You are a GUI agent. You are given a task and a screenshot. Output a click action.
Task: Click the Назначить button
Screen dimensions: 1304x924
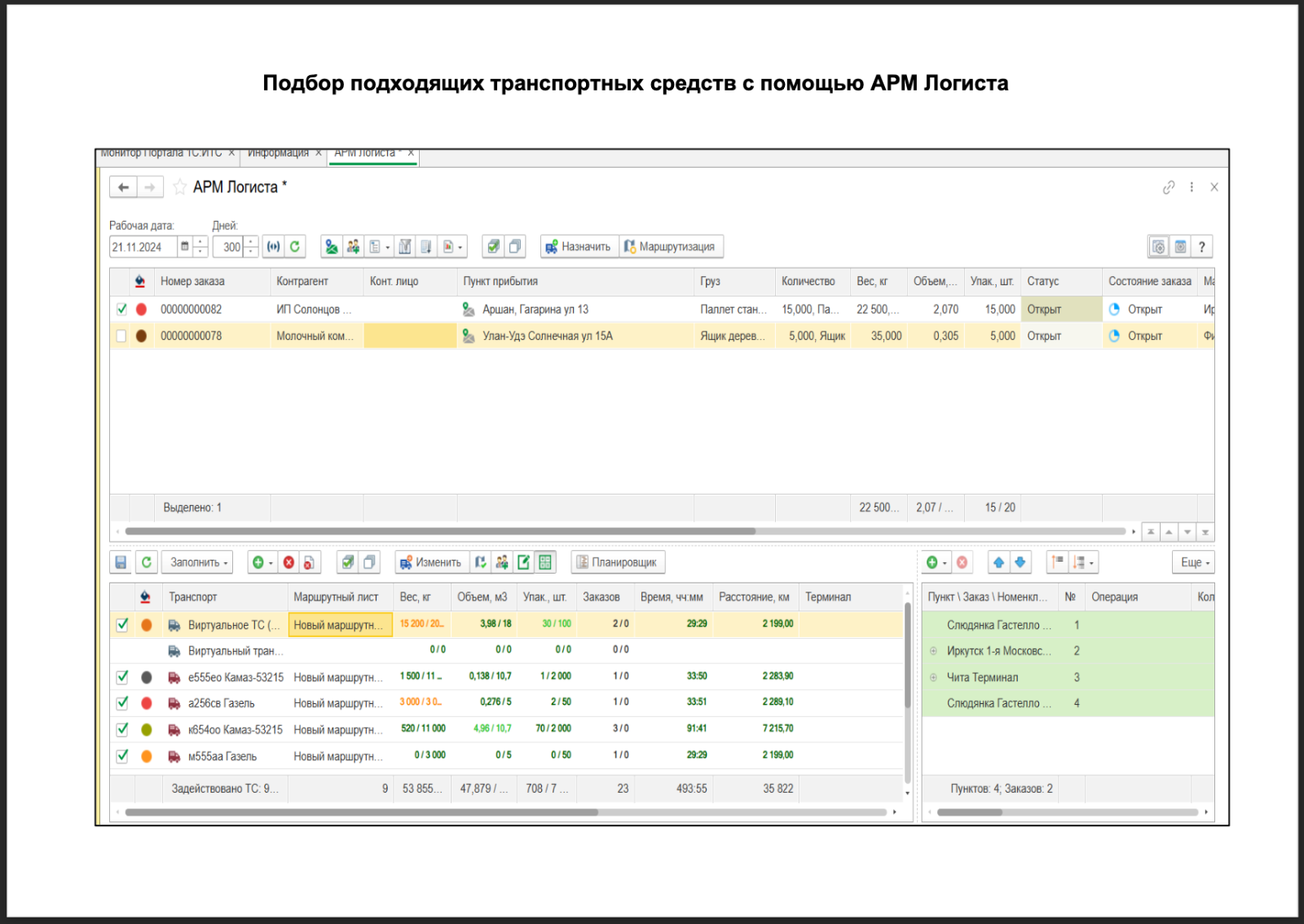(578, 247)
